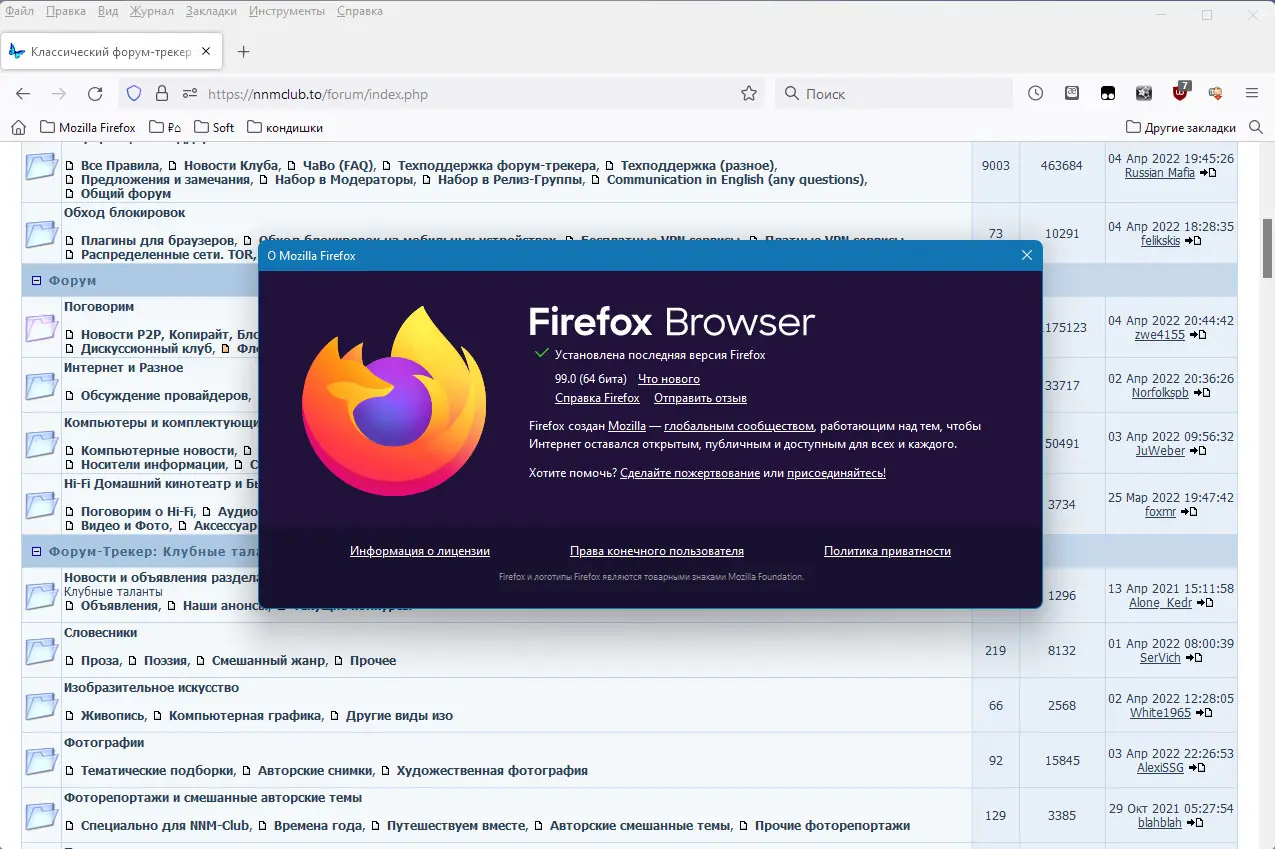
Task: Open the Тематические подборки subforum
Action: point(158,771)
